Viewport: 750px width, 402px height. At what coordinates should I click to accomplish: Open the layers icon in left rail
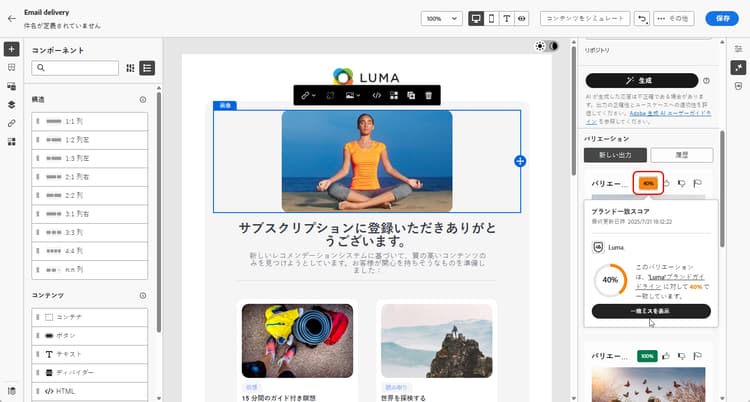pyautogui.click(x=11, y=105)
